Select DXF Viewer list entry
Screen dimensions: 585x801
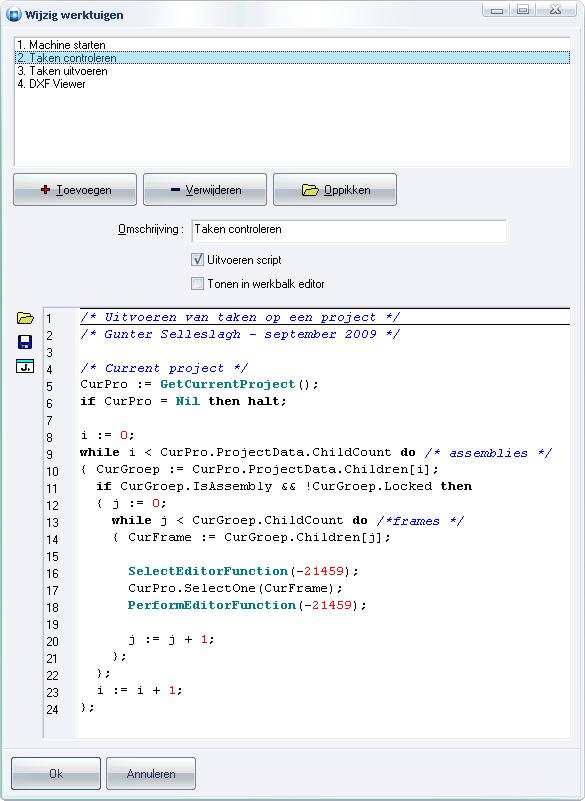292,84
